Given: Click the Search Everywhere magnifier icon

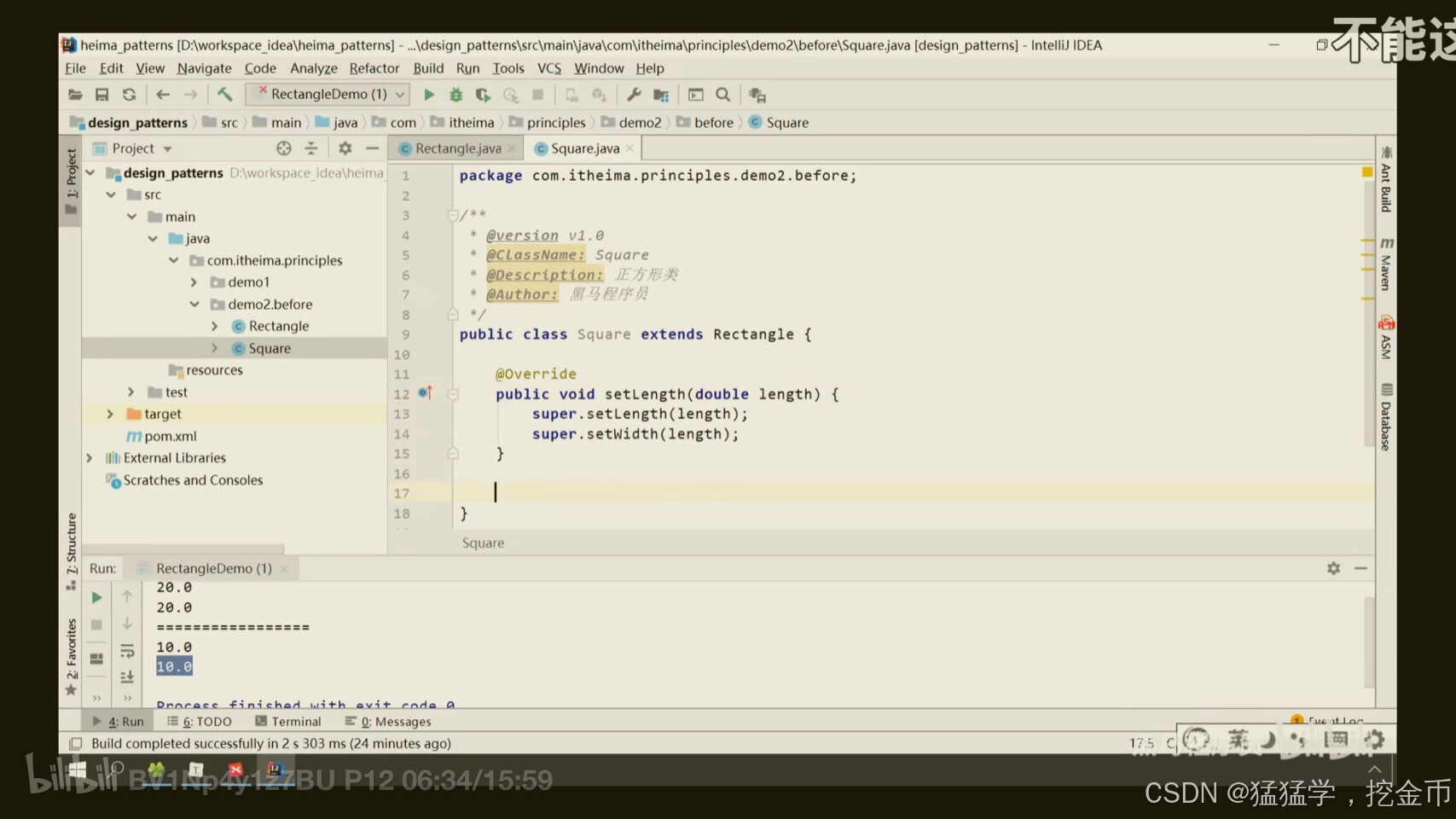Looking at the screenshot, I should (x=723, y=95).
